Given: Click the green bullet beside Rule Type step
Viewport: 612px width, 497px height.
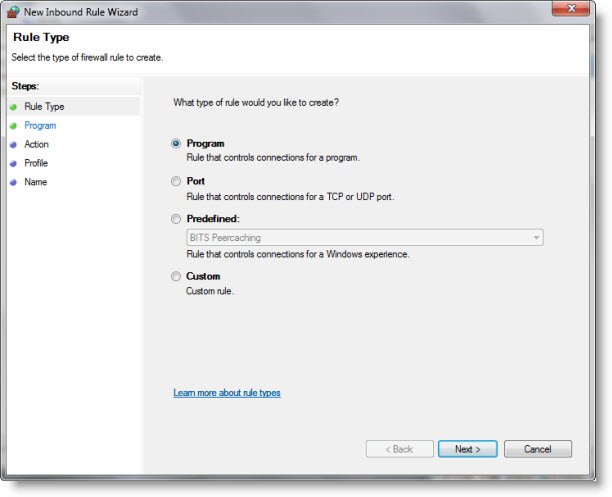Looking at the screenshot, I should [x=13, y=106].
